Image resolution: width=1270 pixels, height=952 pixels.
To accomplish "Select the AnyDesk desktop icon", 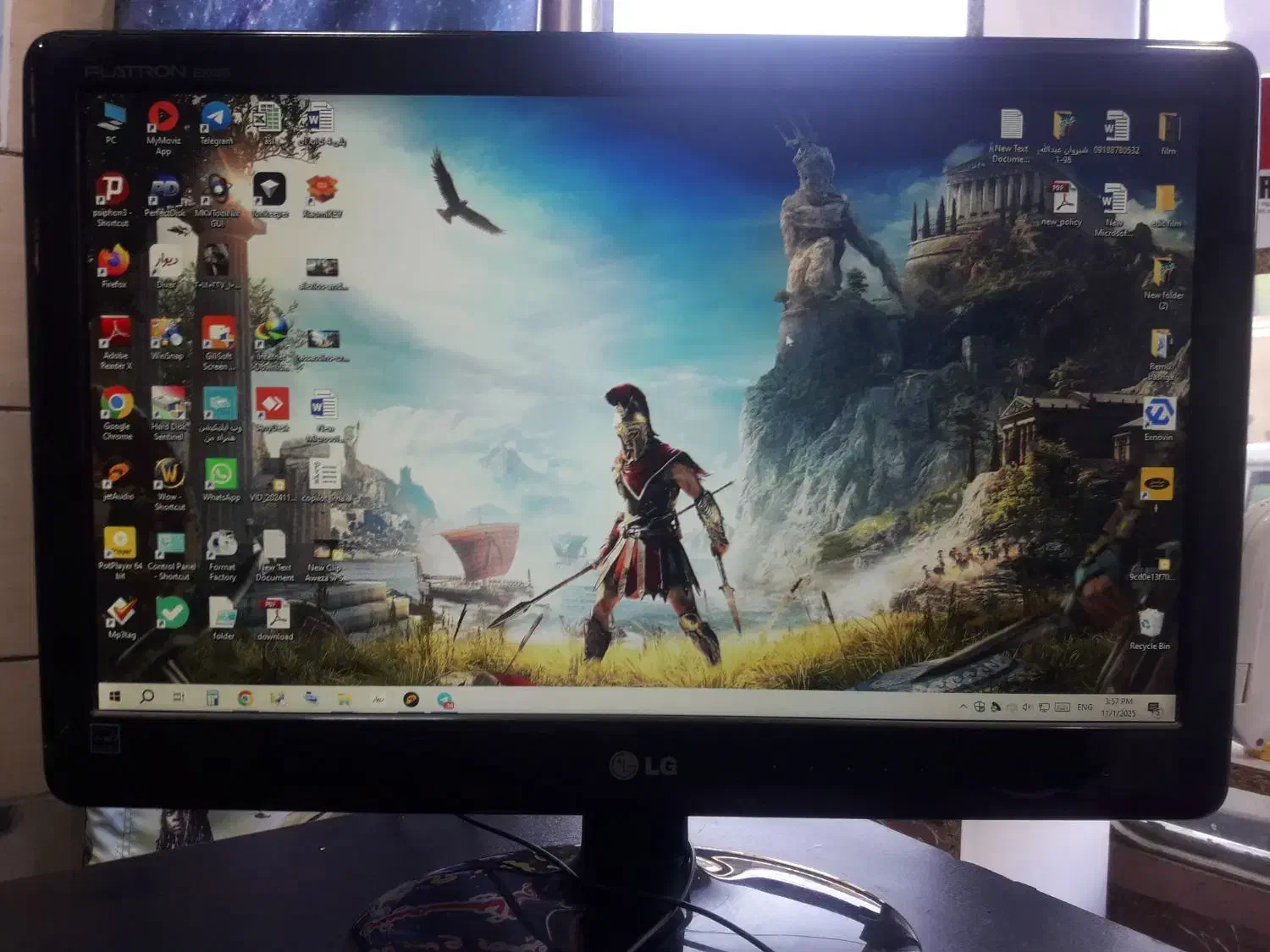I will coord(272,410).
